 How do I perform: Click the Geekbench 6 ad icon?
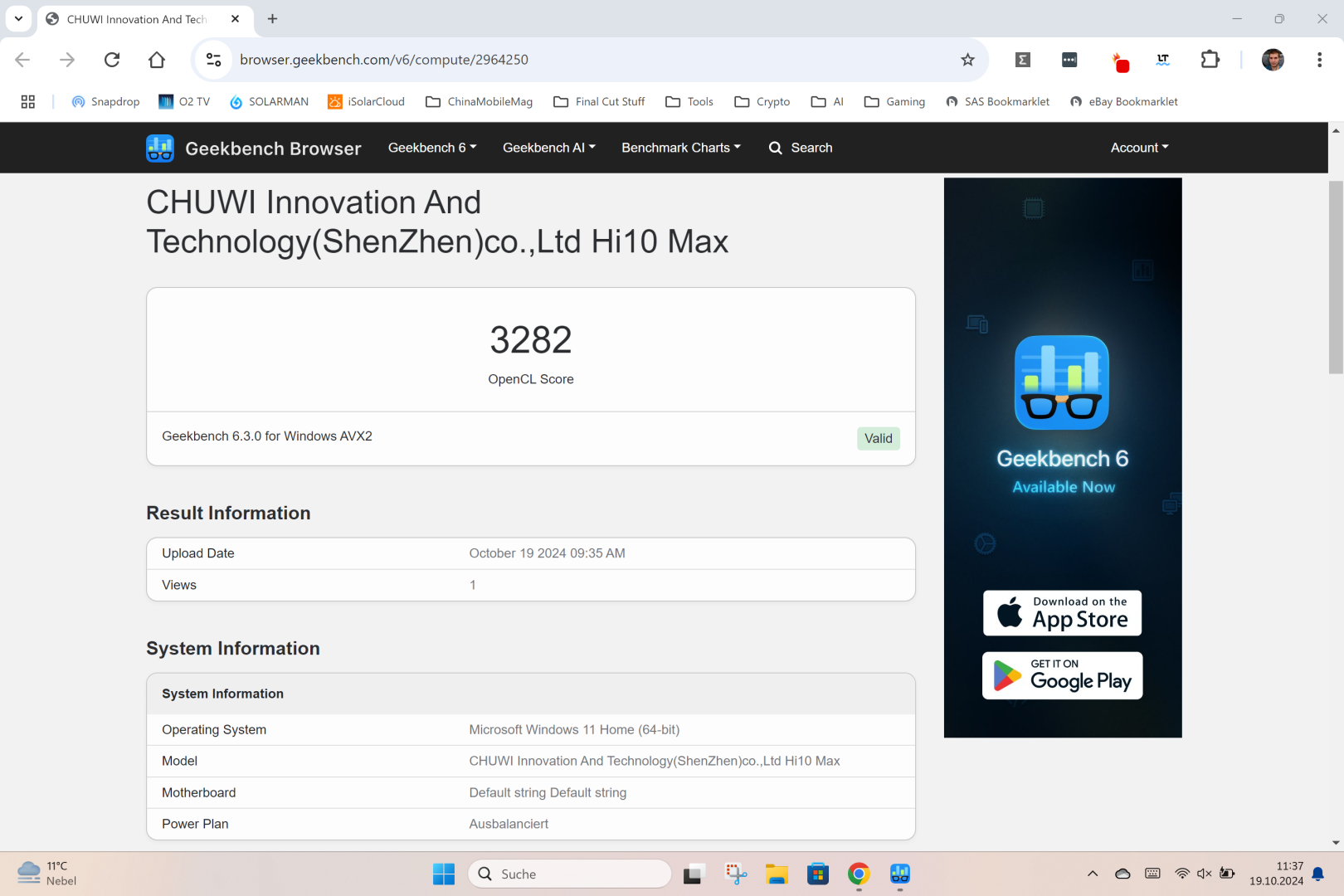[1062, 382]
